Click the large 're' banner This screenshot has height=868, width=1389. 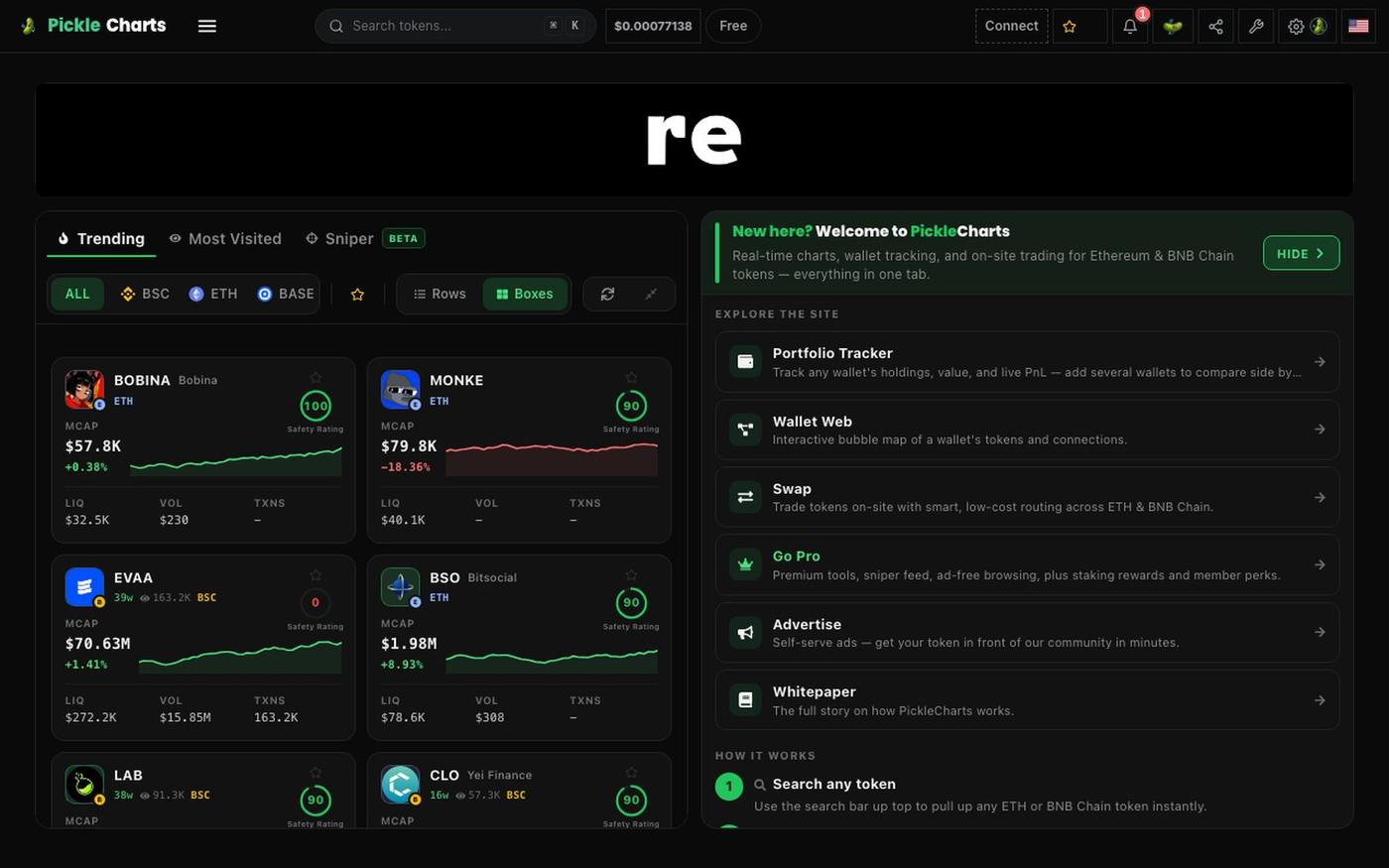(694, 140)
